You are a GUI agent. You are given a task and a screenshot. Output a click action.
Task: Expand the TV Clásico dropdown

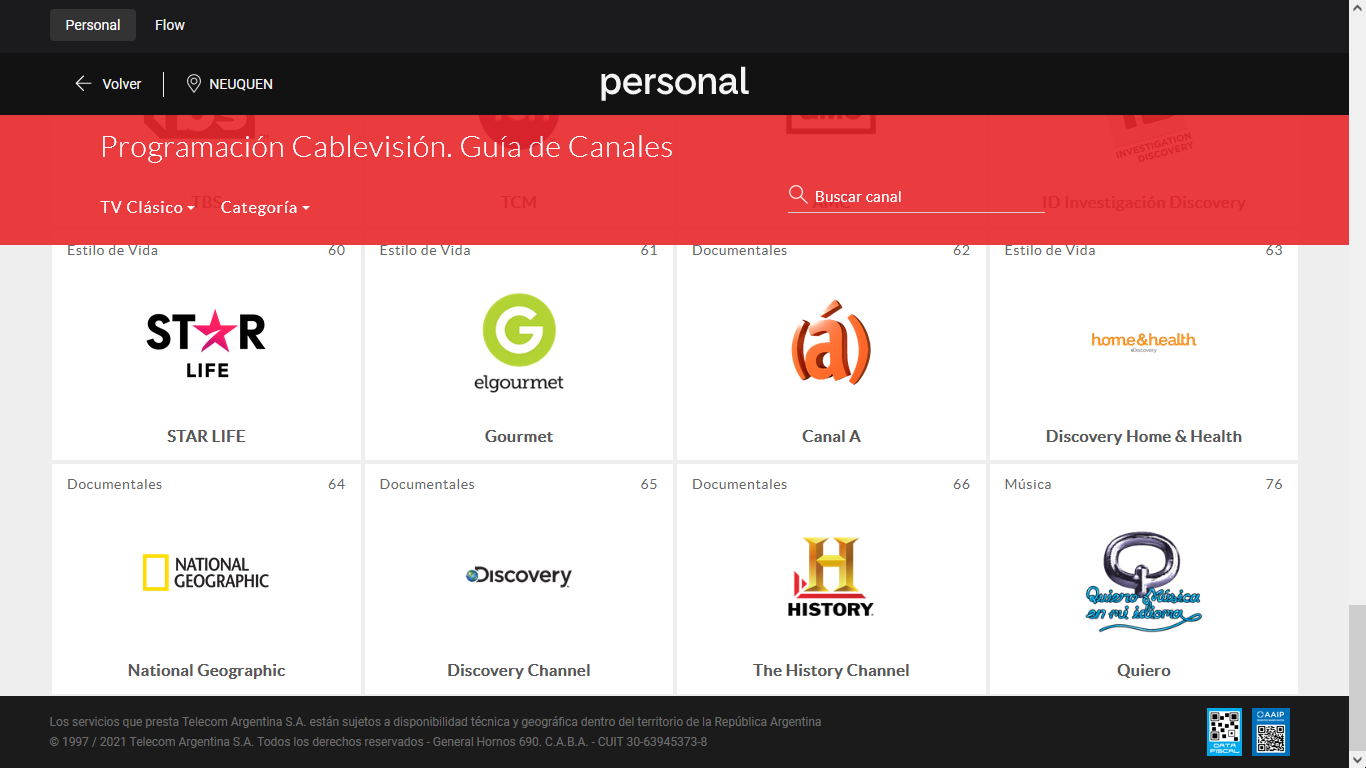click(x=148, y=207)
